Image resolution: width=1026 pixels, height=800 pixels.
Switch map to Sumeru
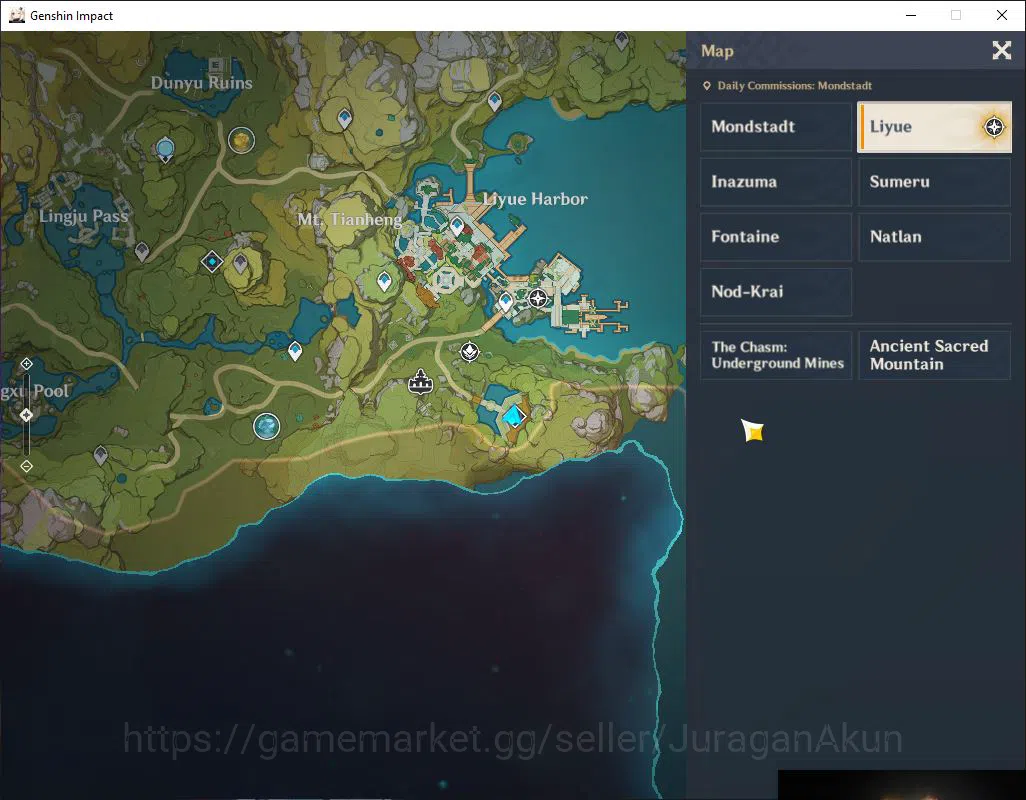[x=934, y=182]
